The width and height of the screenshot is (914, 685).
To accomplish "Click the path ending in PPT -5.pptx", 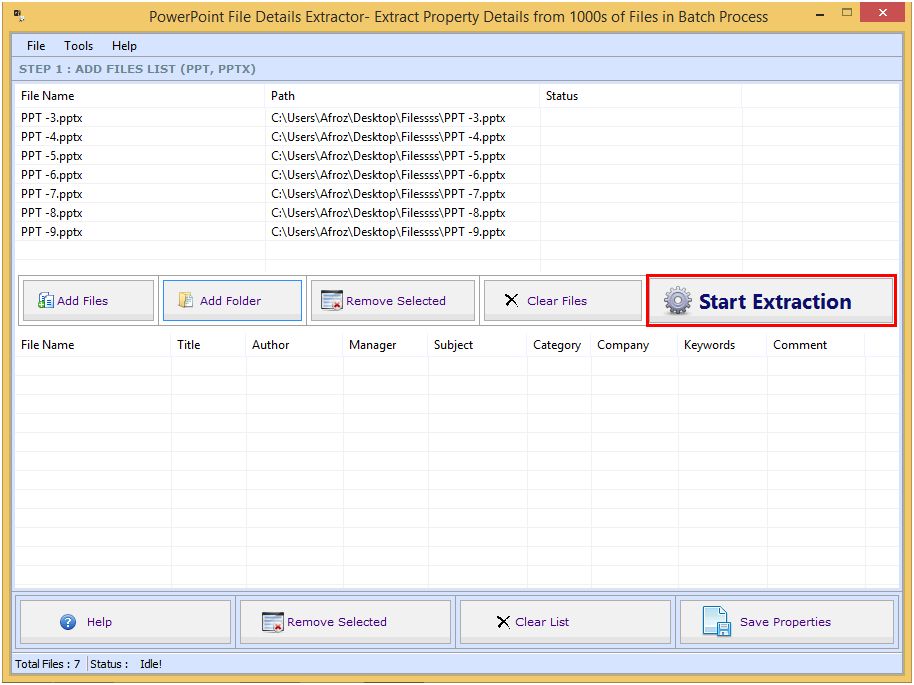I will point(388,156).
